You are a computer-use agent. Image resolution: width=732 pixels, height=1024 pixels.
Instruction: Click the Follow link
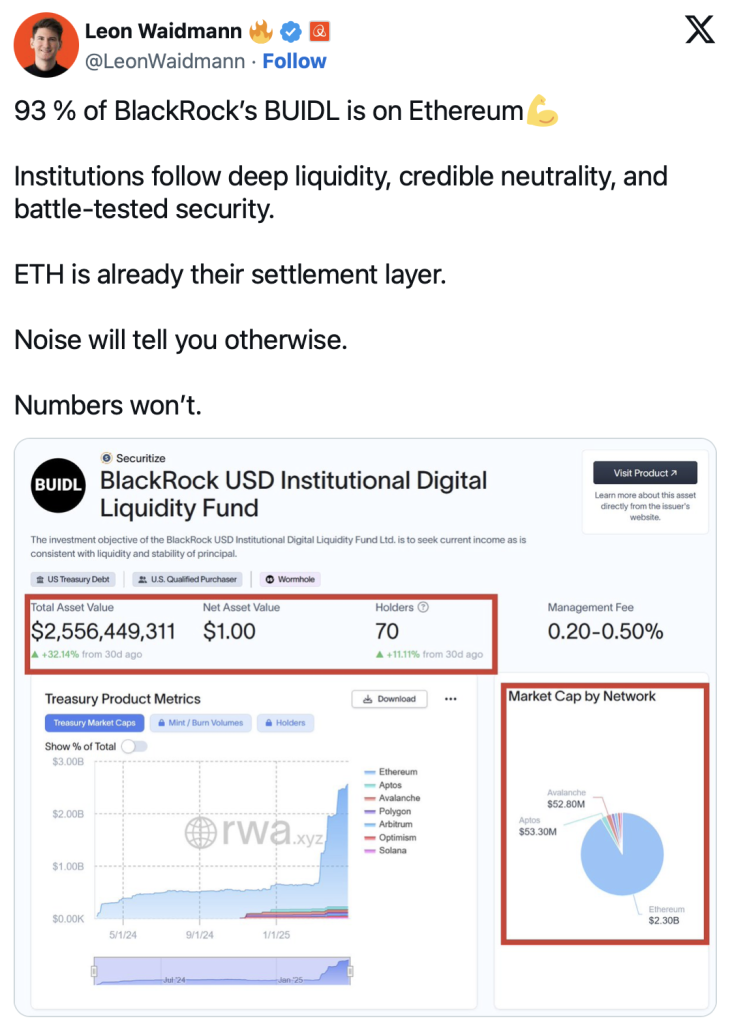point(294,61)
